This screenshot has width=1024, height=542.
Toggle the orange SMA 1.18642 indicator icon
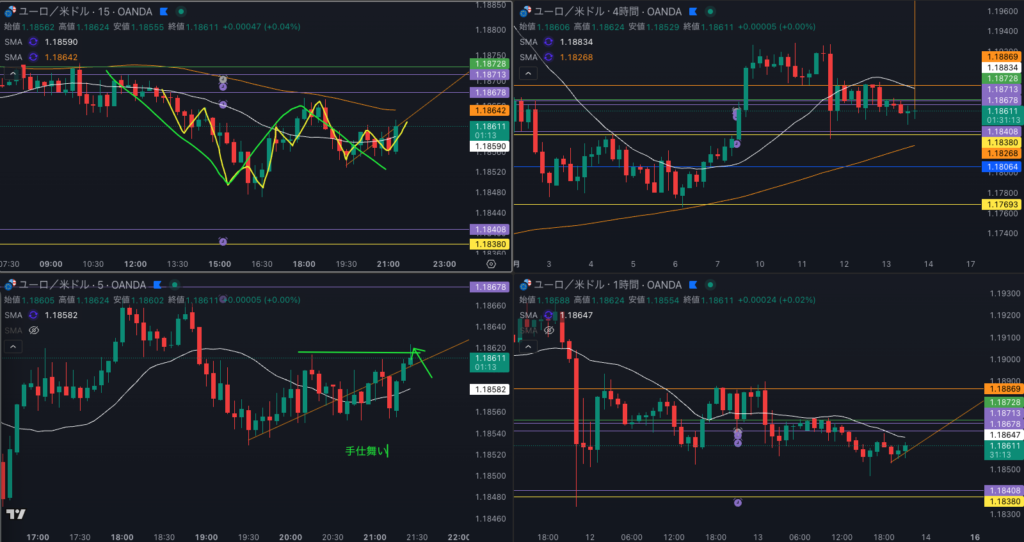[33, 57]
